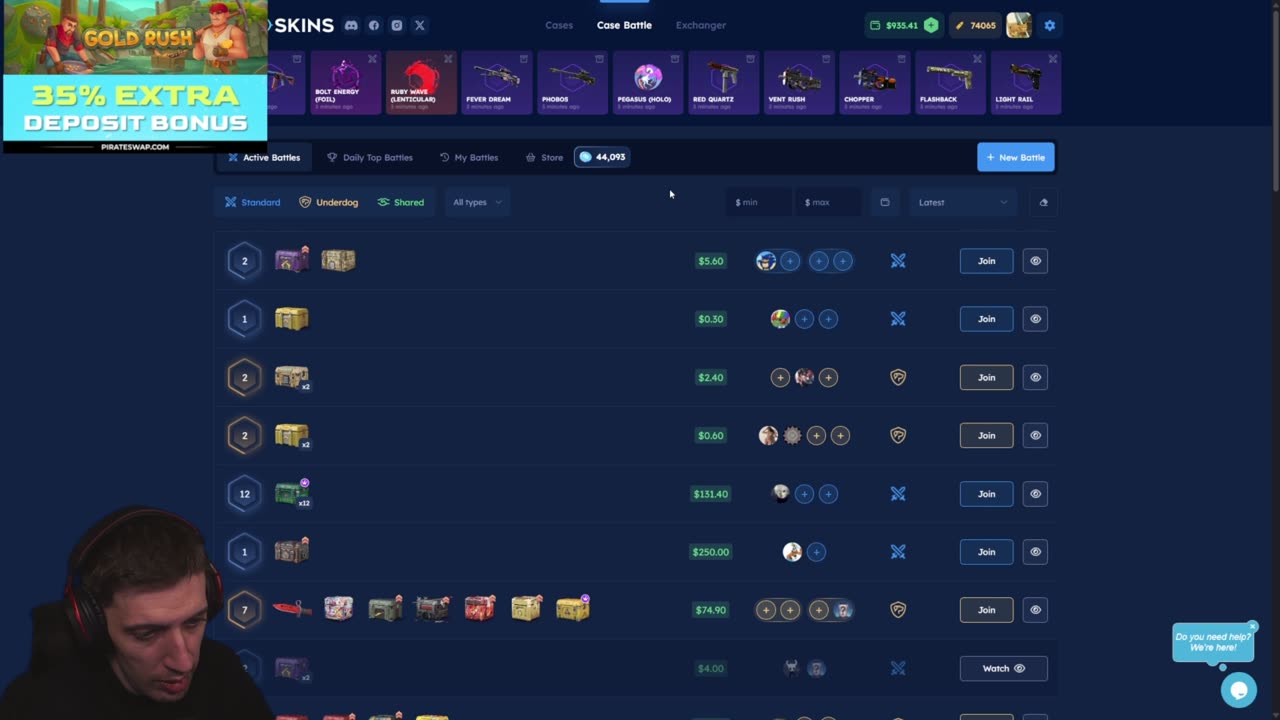
Task: Open the live chat bubble
Action: tap(1238, 690)
